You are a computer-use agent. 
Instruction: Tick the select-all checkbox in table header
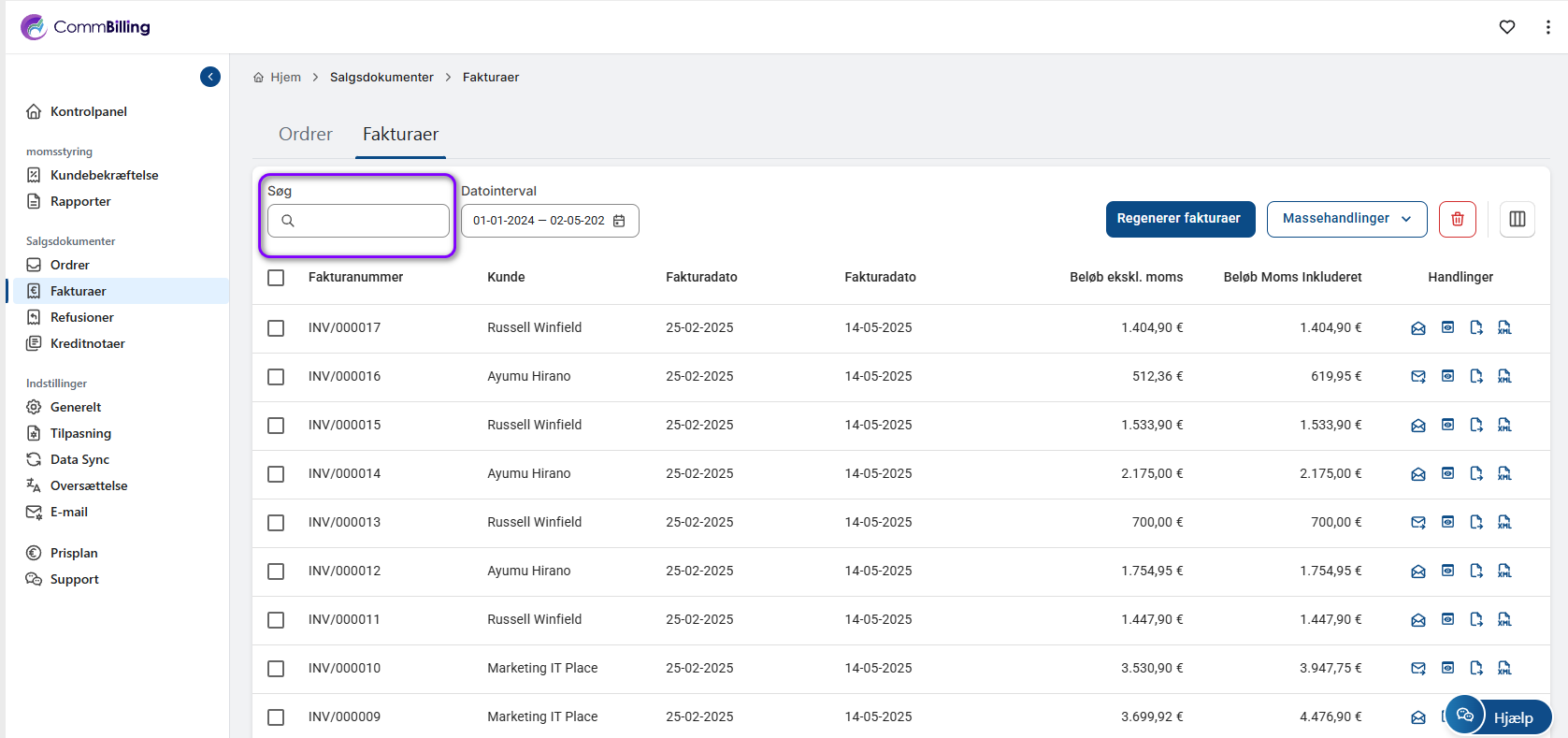[x=276, y=278]
